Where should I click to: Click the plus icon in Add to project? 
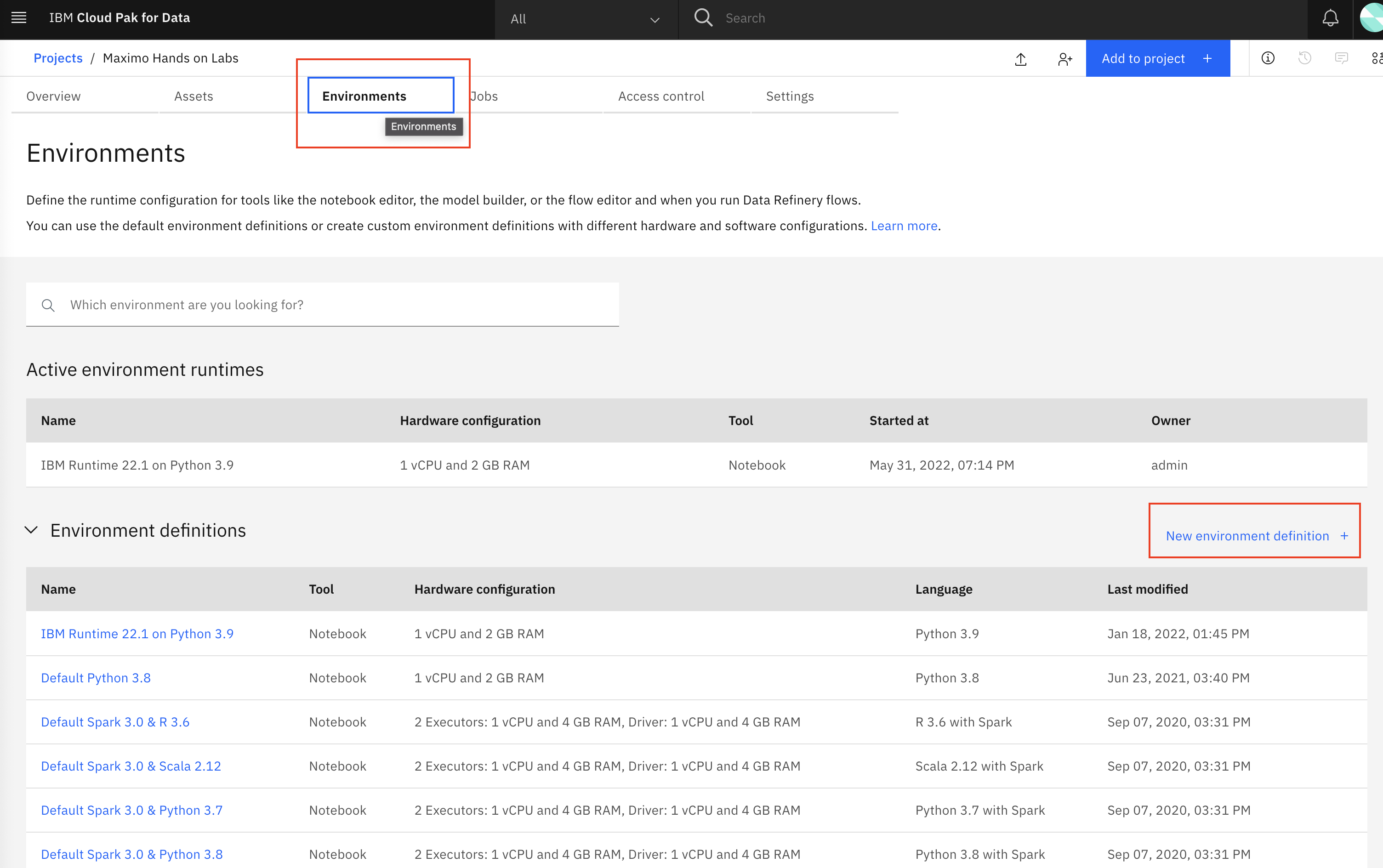(x=1207, y=58)
